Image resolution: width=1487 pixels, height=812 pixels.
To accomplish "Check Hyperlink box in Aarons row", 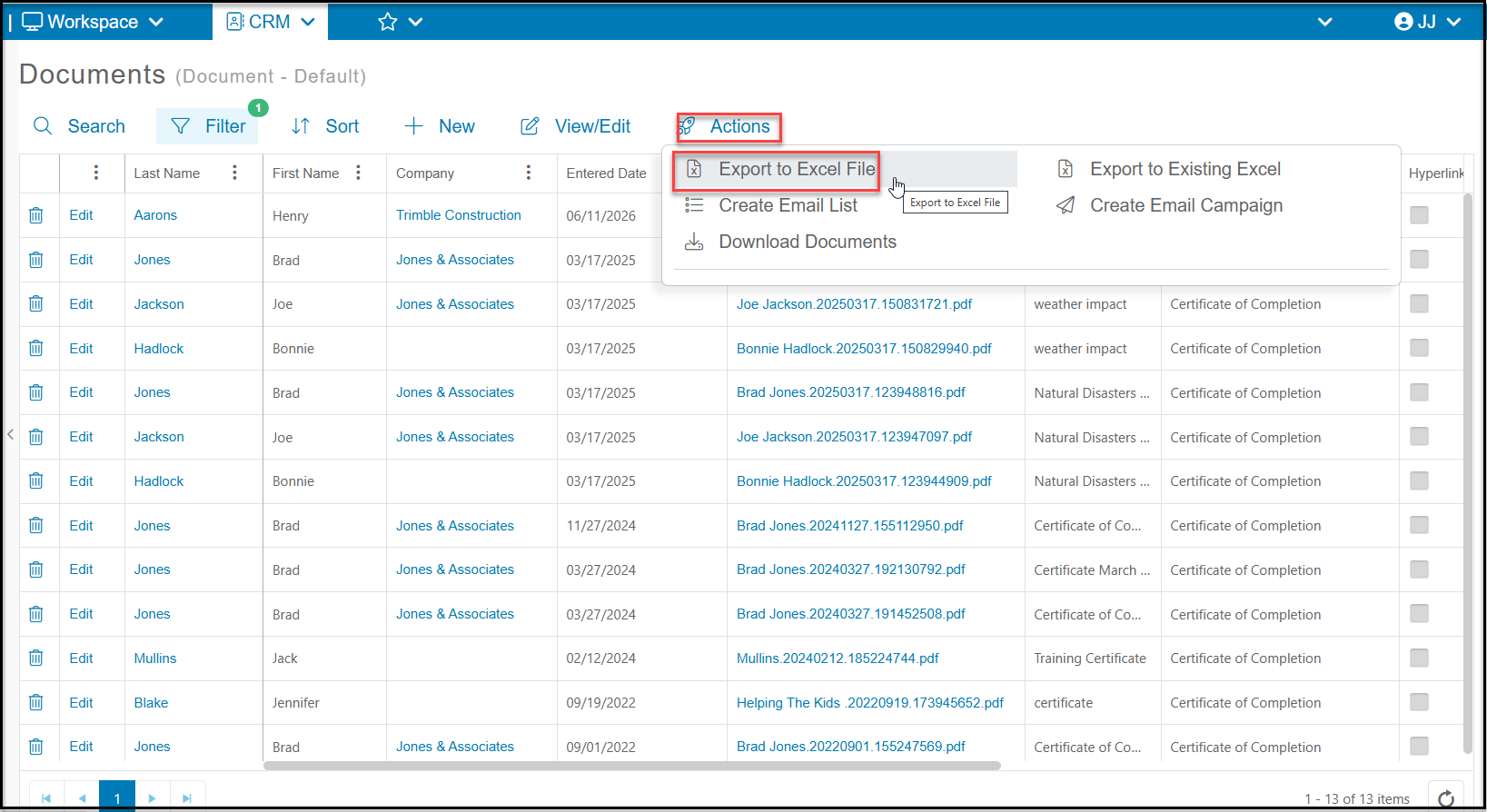I will pyautogui.click(x=1419, y=215).
